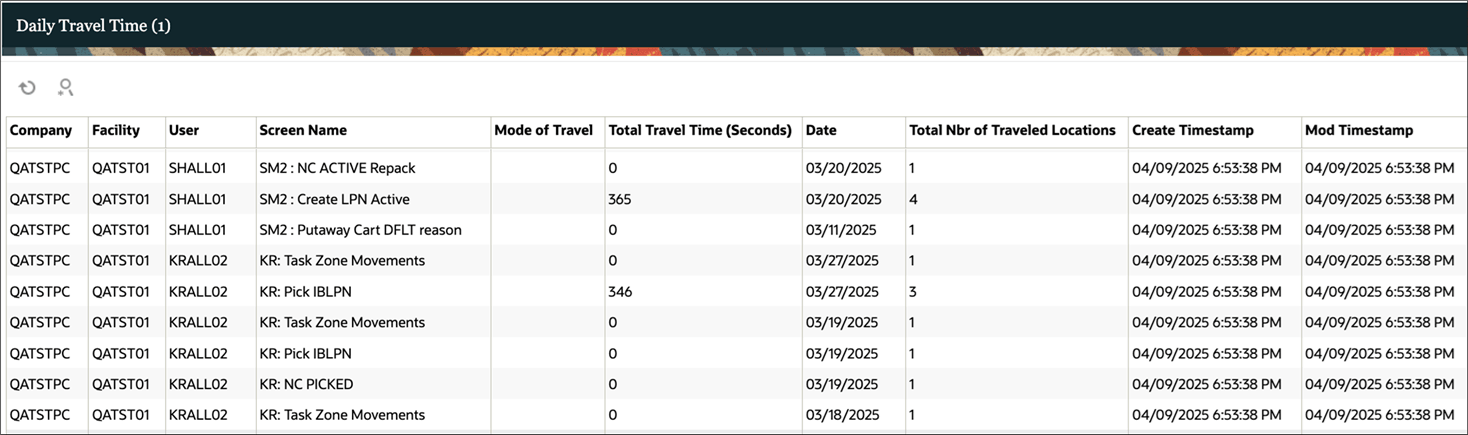Click the Daily Travel Time (1) title
The height and width of the screenshot is (435, 1468).
pos(93,26)
